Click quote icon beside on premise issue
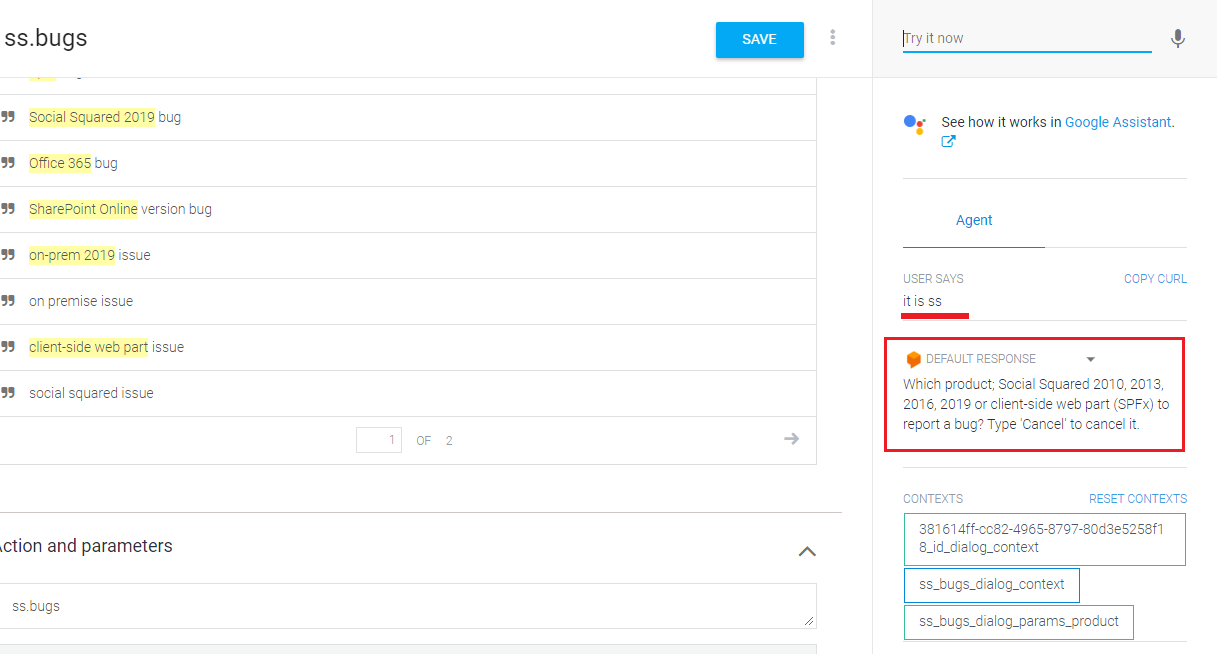Viewport: 1217px width, 654px height. coord(9,301)
